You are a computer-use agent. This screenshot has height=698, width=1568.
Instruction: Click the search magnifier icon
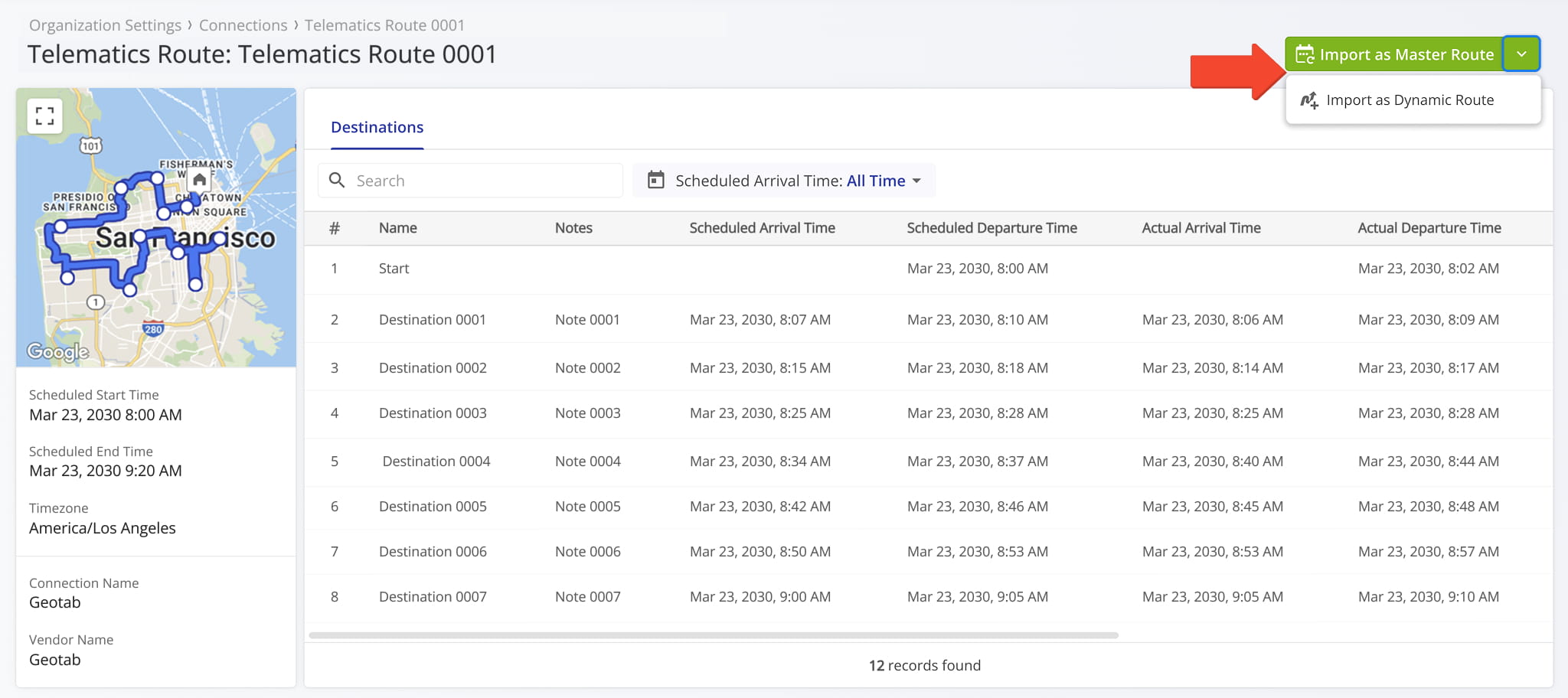click(x=337, y=181)
